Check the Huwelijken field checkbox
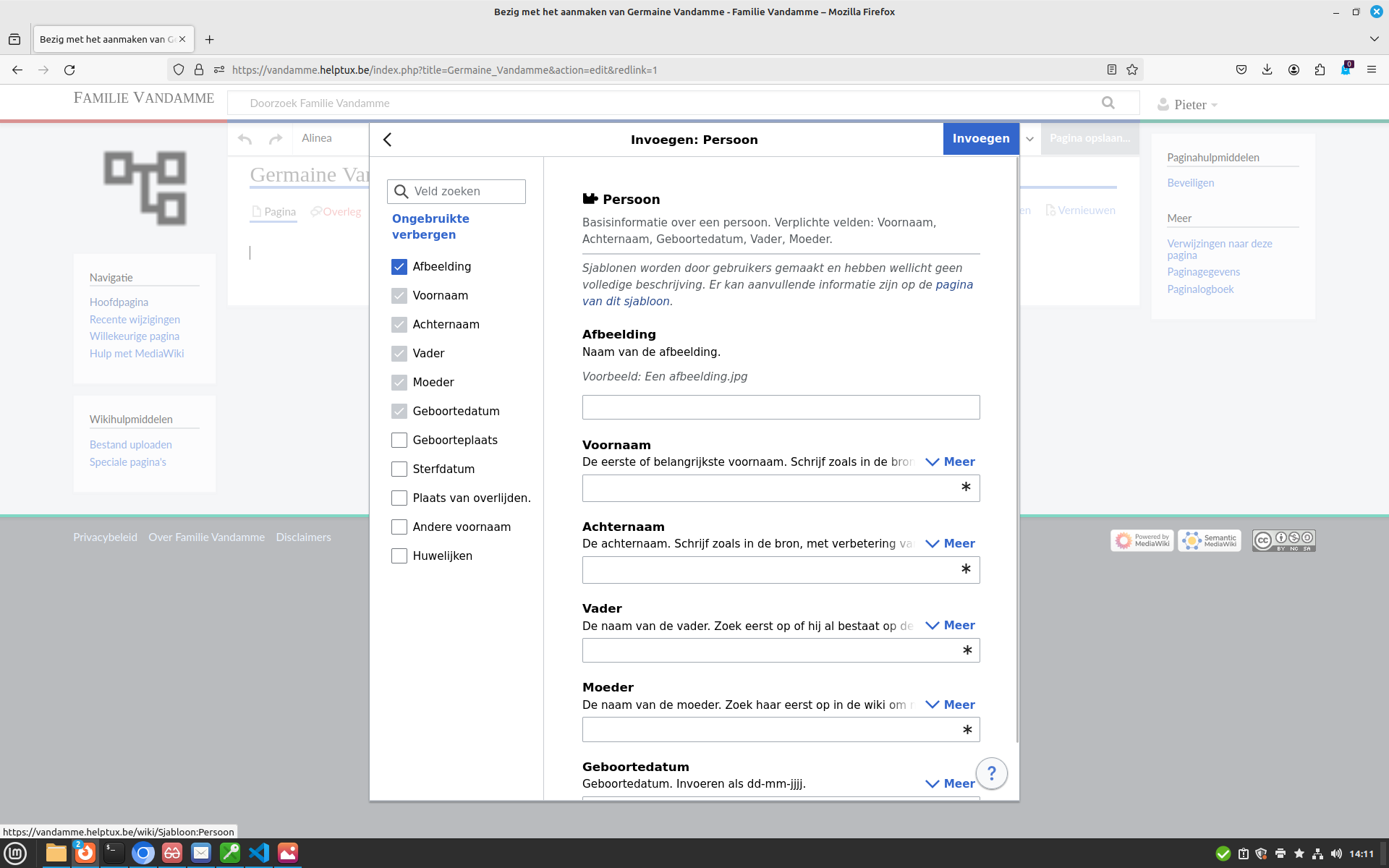Viewport: 1389px width, 868px height. [x=399, y=556]
